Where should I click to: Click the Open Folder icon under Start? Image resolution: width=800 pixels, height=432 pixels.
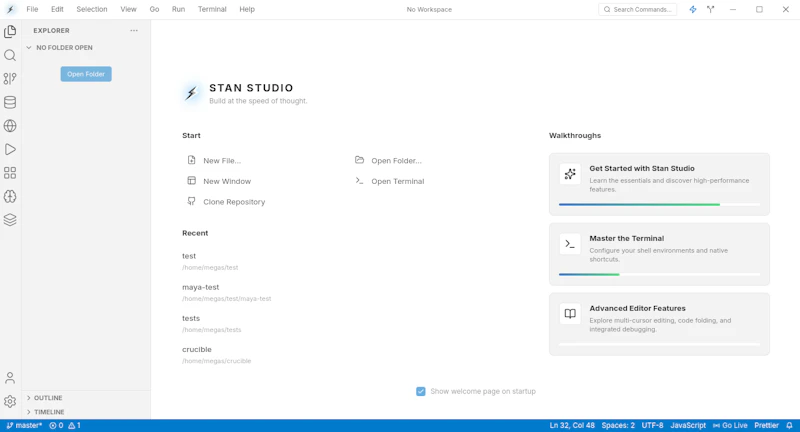(360, 160)
